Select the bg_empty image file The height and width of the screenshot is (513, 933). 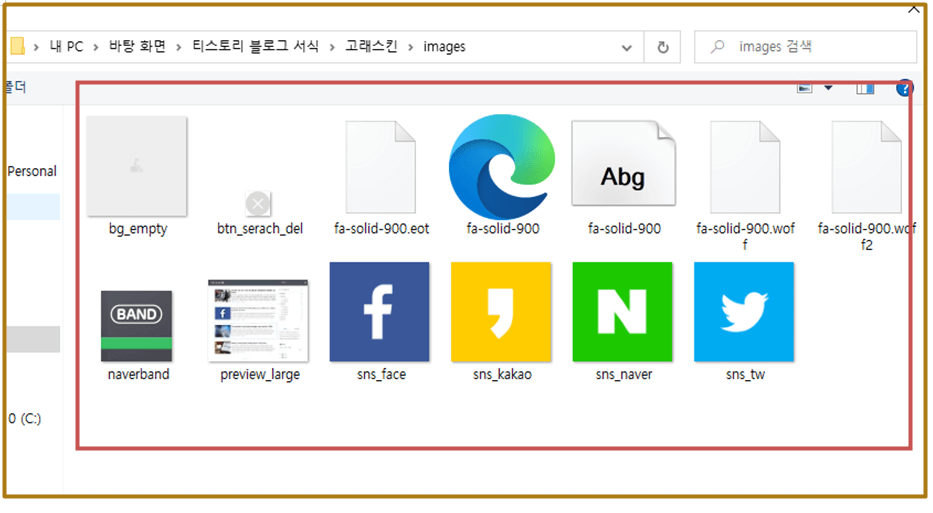[x=137, y=166]
